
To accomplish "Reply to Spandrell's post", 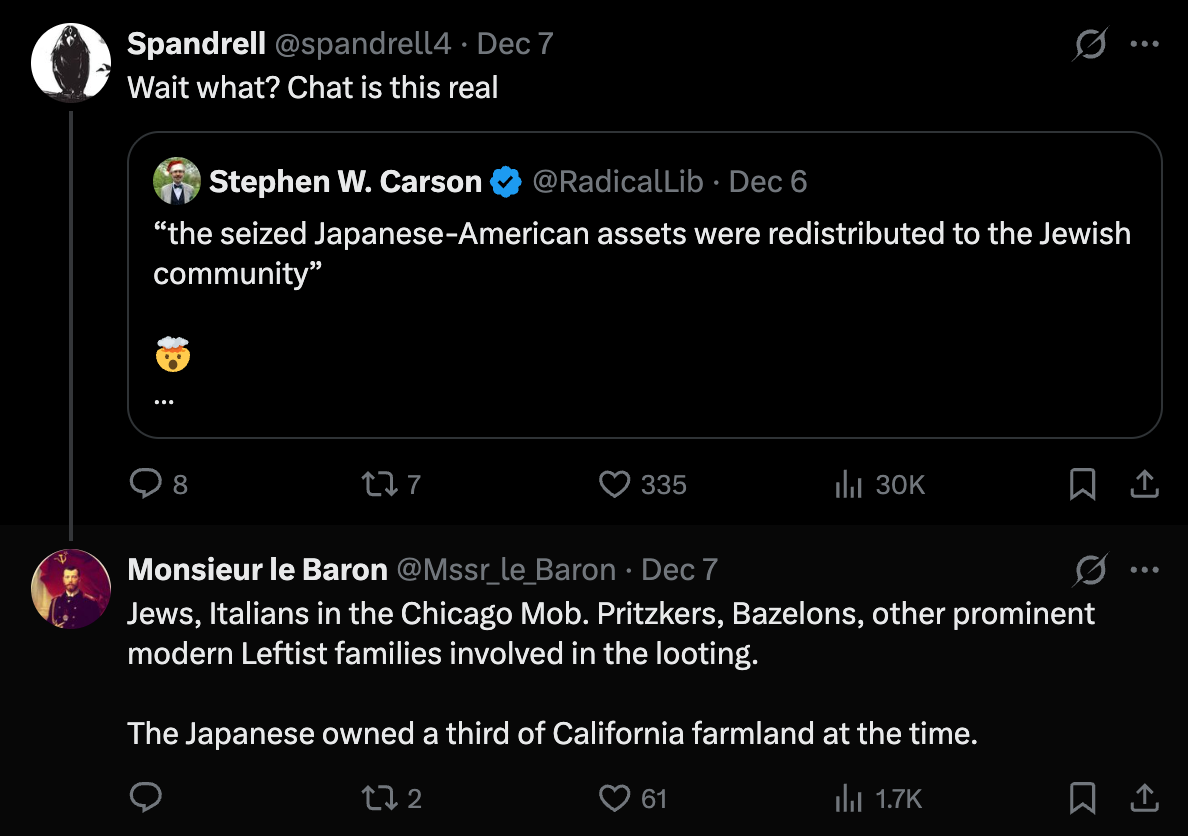I will [147, 485].
